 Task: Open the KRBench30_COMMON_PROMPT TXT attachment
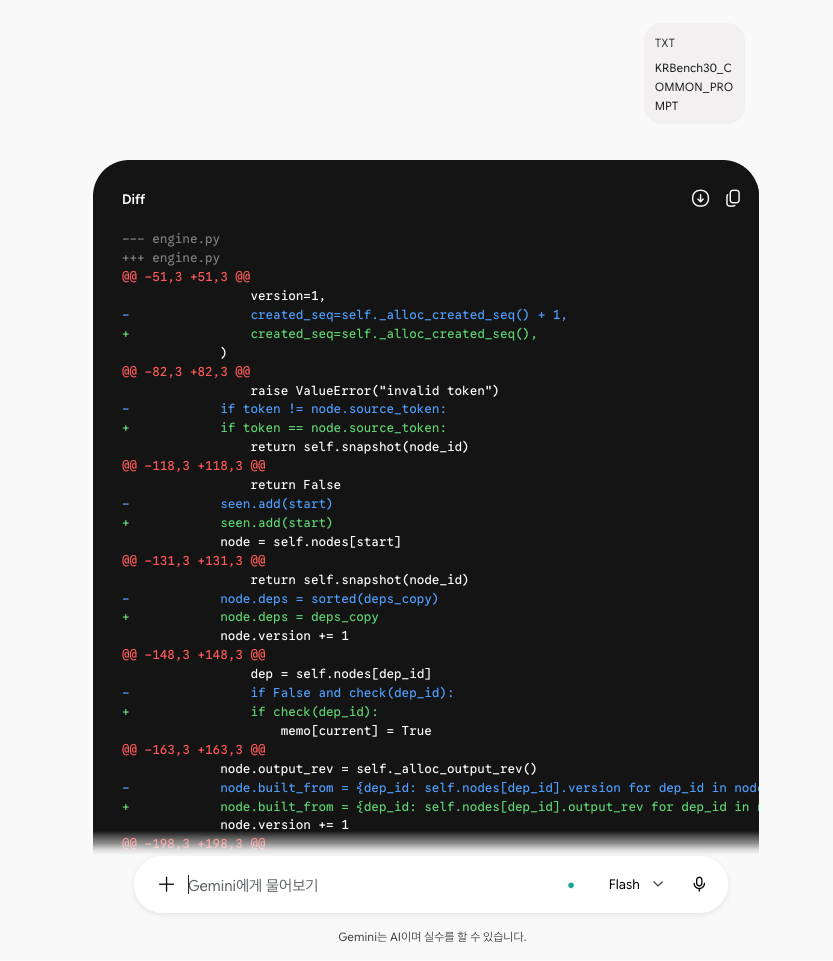(694, 74)
